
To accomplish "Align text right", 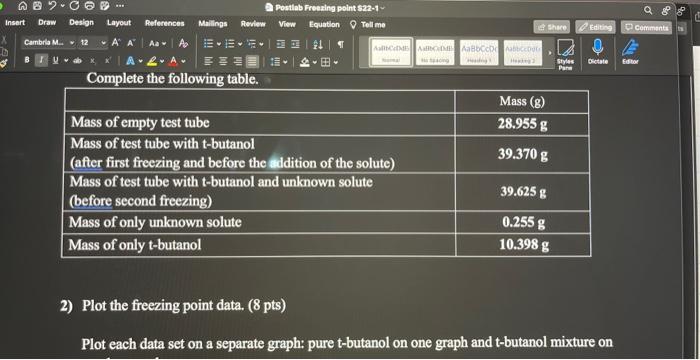I will [x=238, y=62].
